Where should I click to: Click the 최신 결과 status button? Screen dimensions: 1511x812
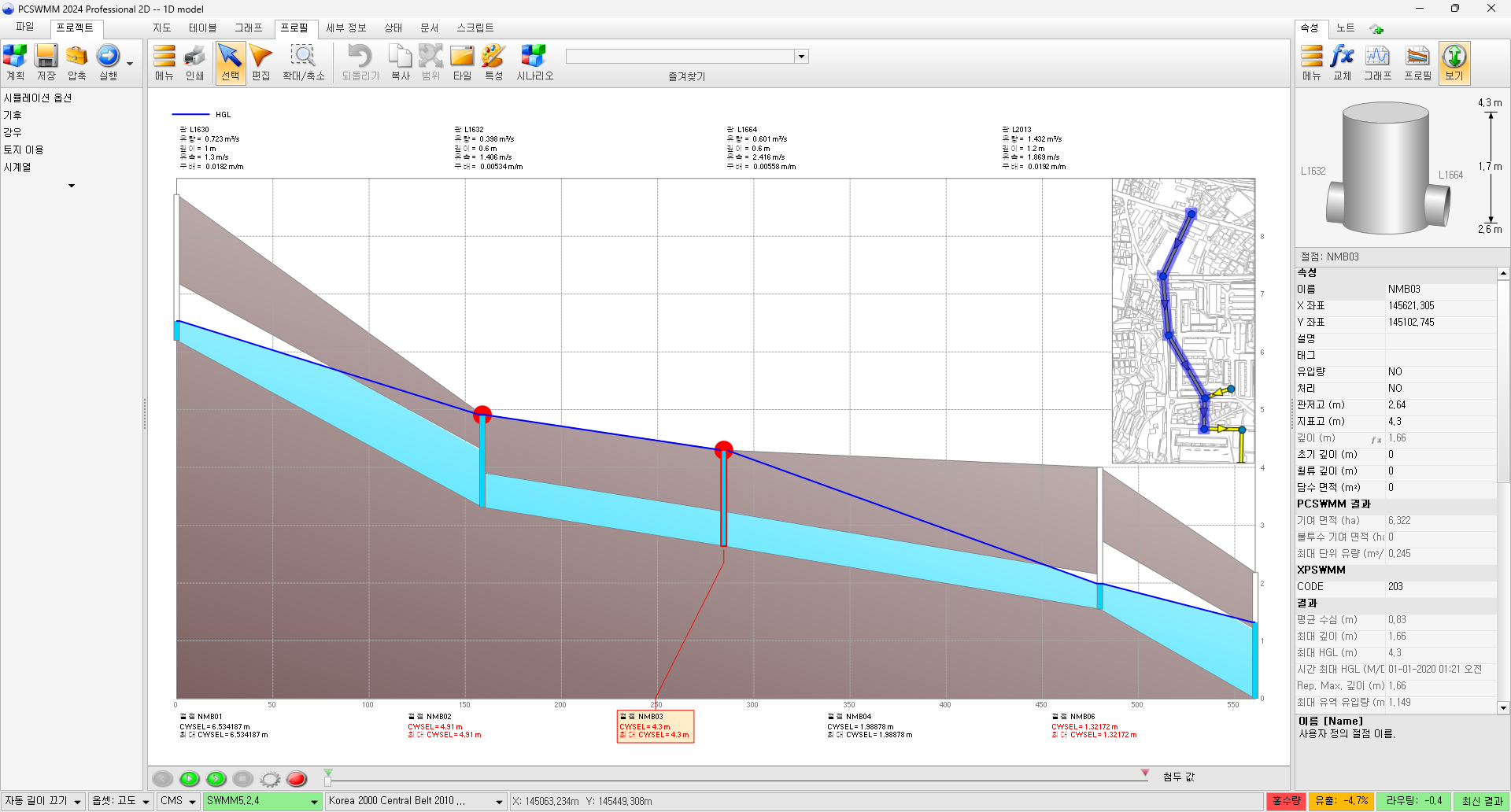[x=1482, y=801]
